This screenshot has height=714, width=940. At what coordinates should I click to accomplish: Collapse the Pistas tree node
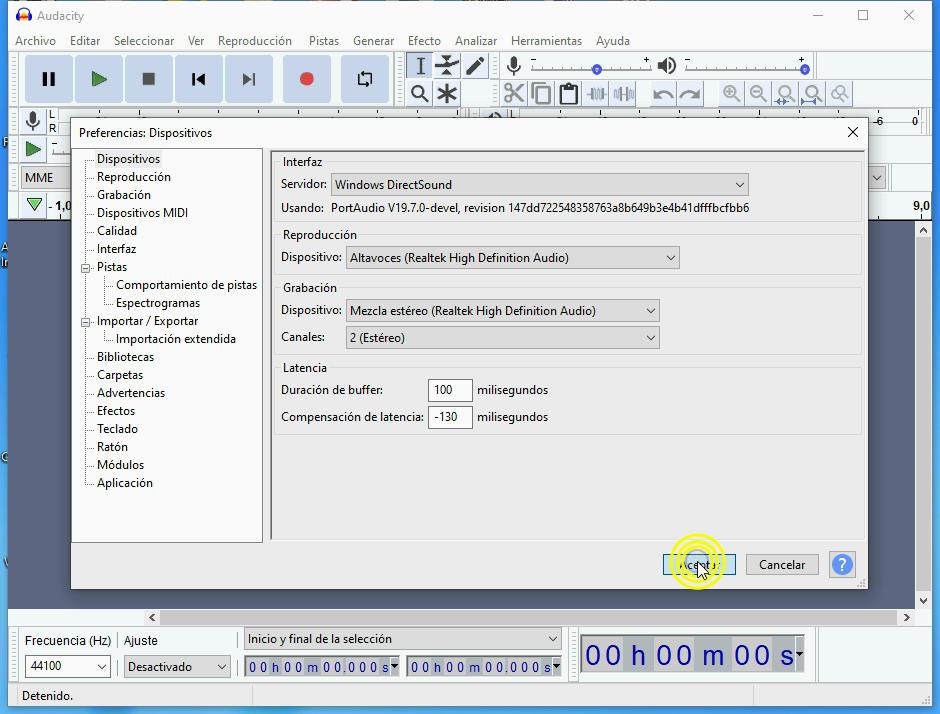[85, 268]
